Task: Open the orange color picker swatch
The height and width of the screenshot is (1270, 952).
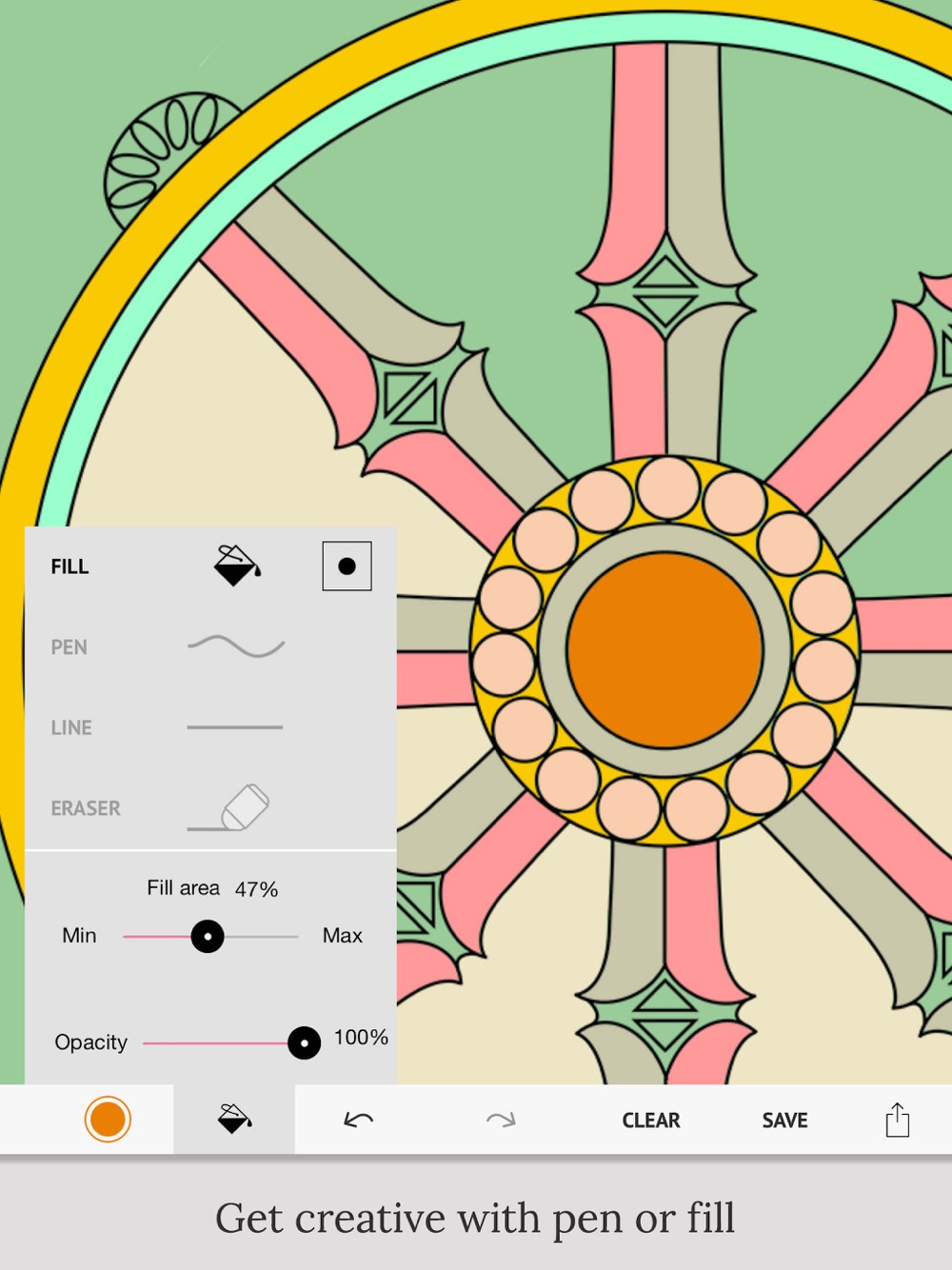Action: pyautogui.click(x=108, y=1120)
